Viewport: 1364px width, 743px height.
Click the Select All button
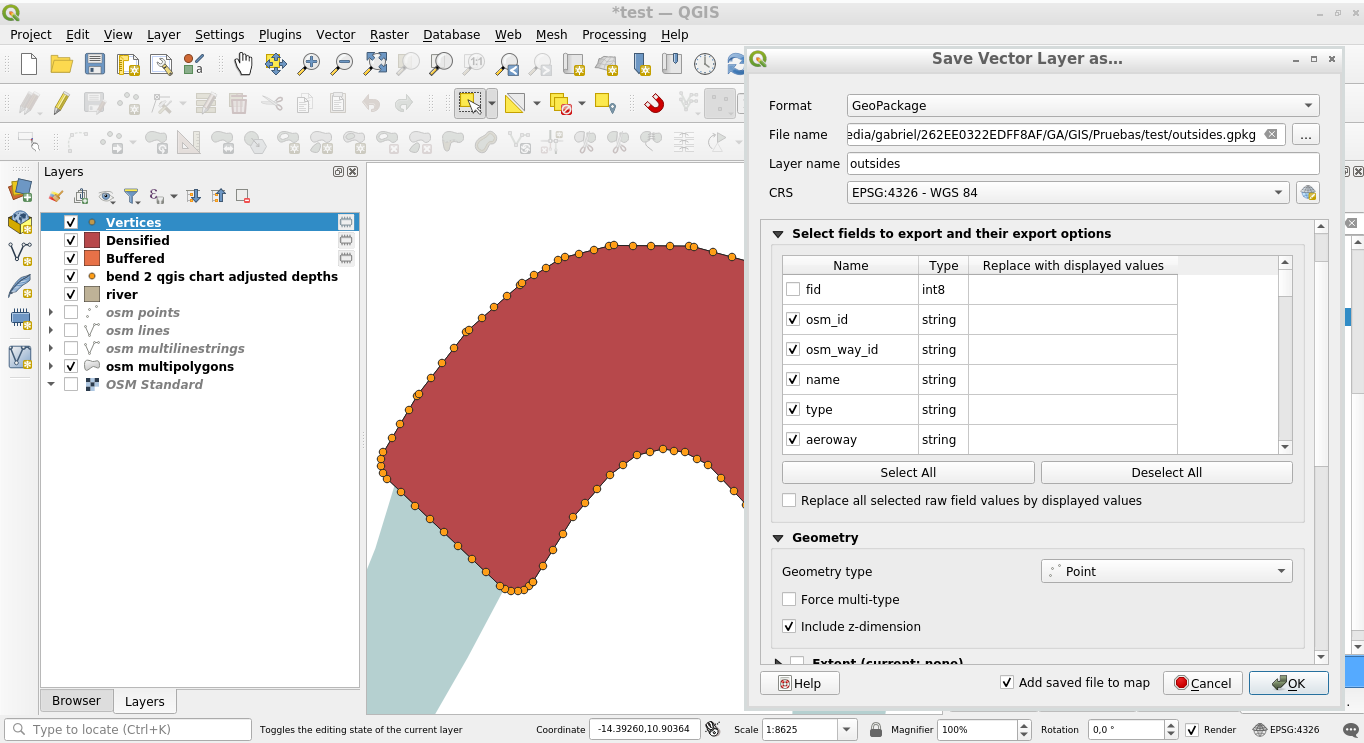click(x=908, y=472)
